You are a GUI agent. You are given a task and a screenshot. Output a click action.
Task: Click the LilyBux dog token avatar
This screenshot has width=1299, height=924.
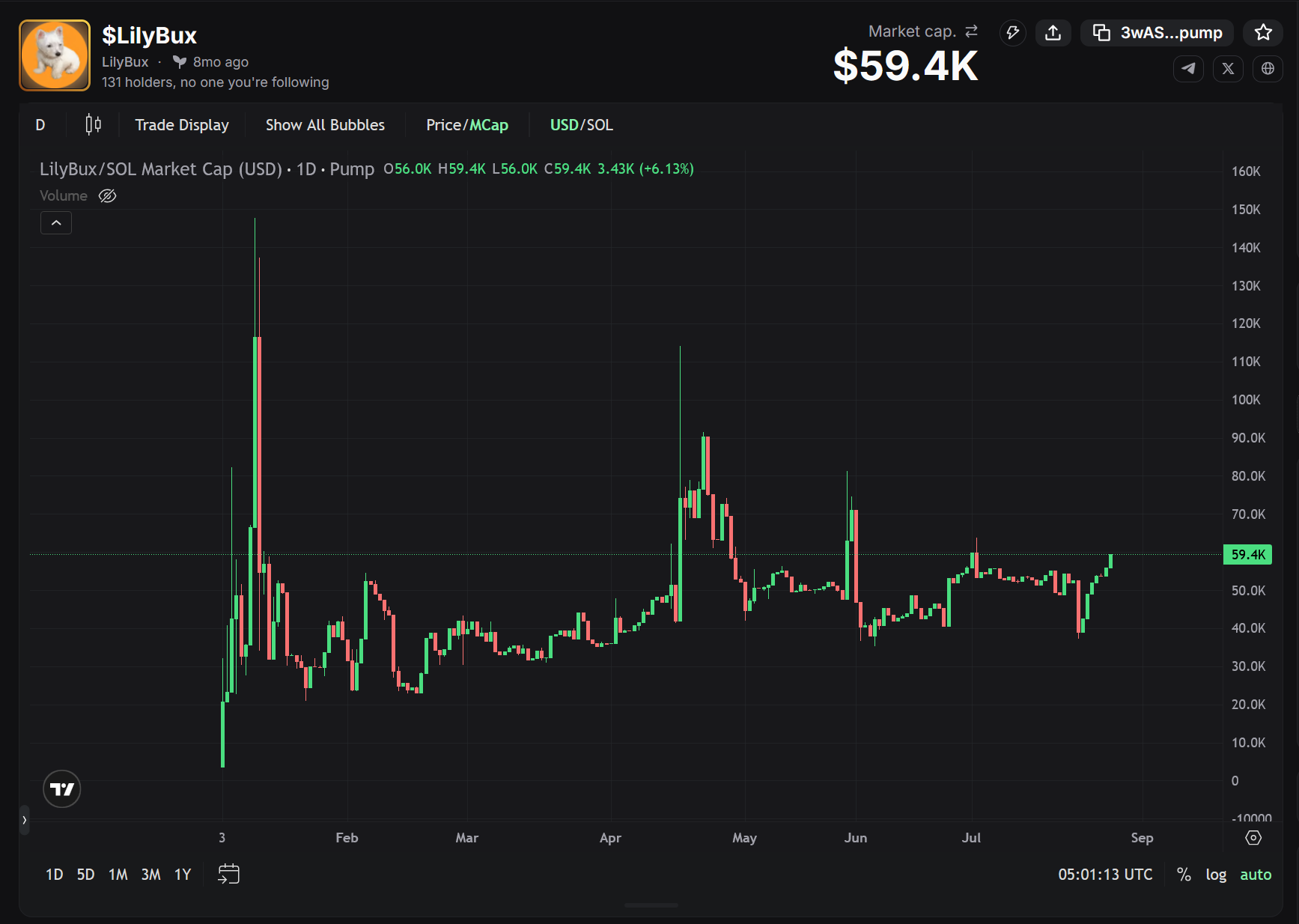tap(55, 55)
